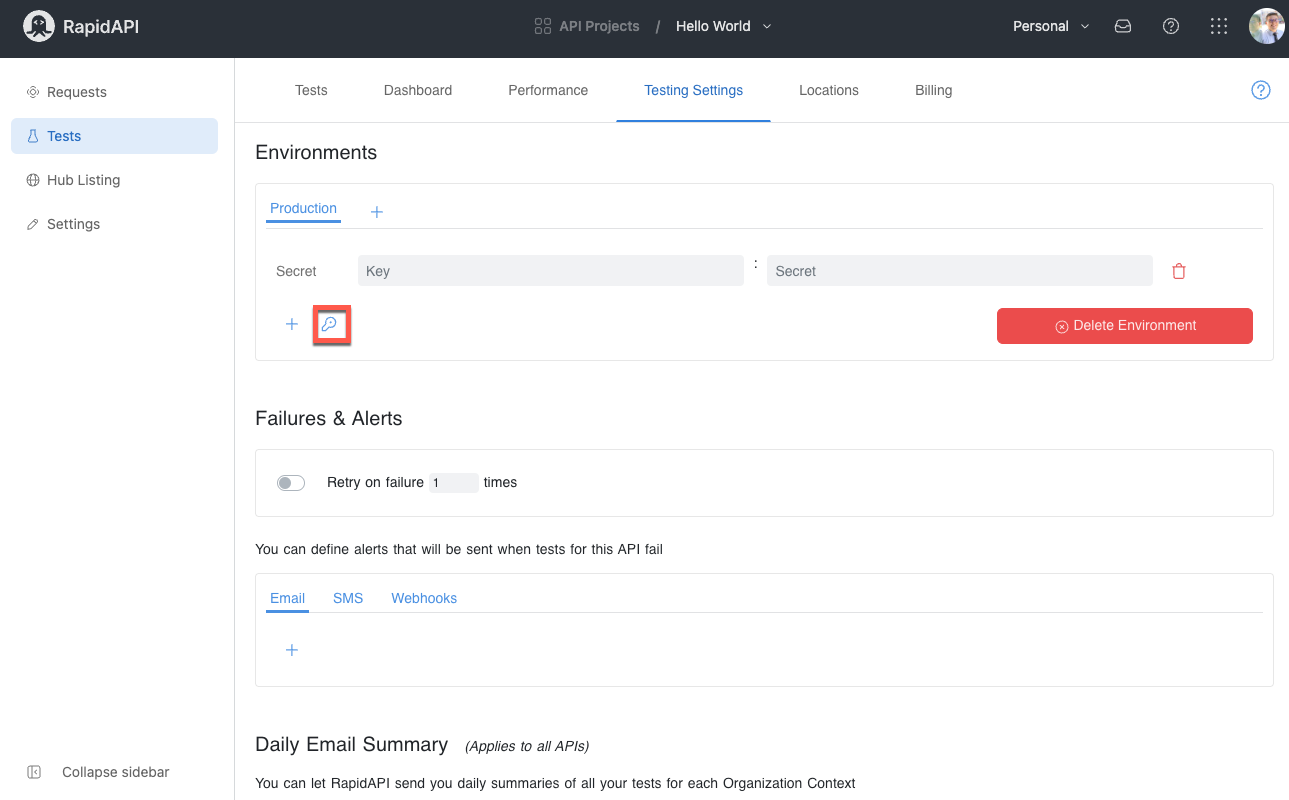The height and width of the screenshot is (800, 1289).
Task: Click the Delete Environment button
Action: (x=1125, y=326)
